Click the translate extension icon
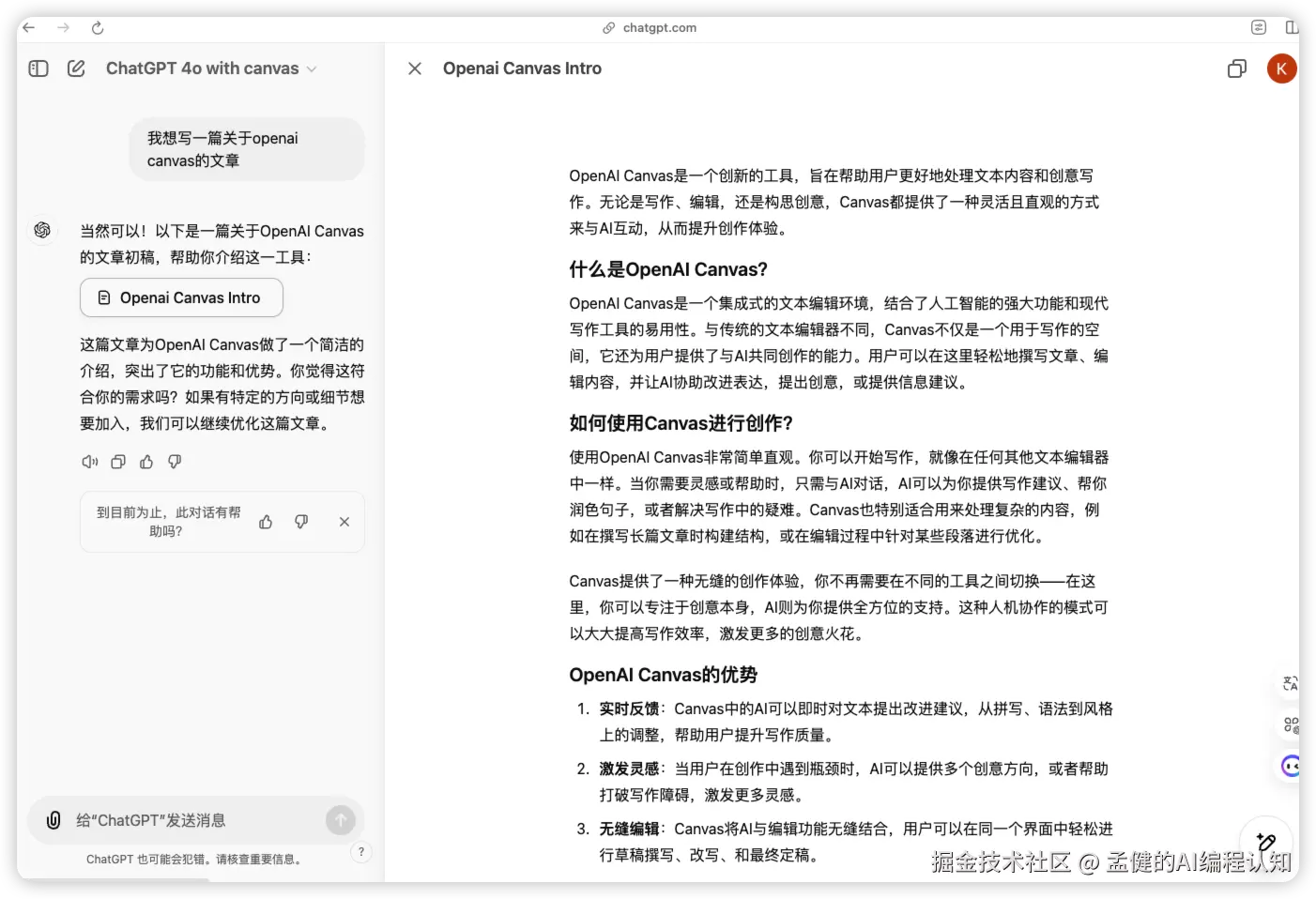 tap(1291, 684)
